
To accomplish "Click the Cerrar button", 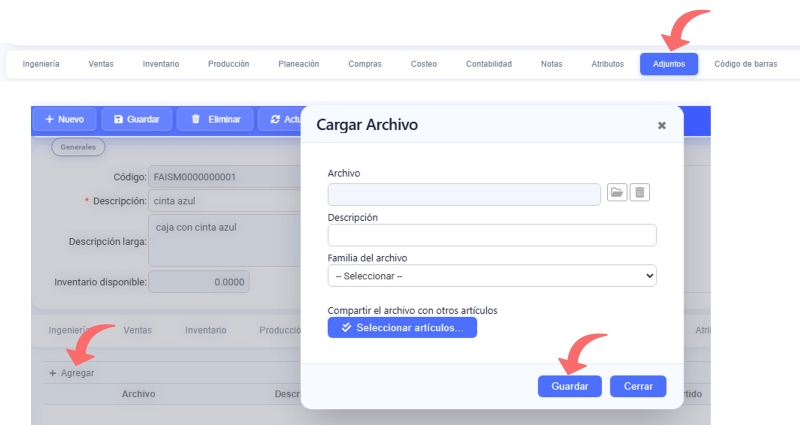I will click(637, 386).
